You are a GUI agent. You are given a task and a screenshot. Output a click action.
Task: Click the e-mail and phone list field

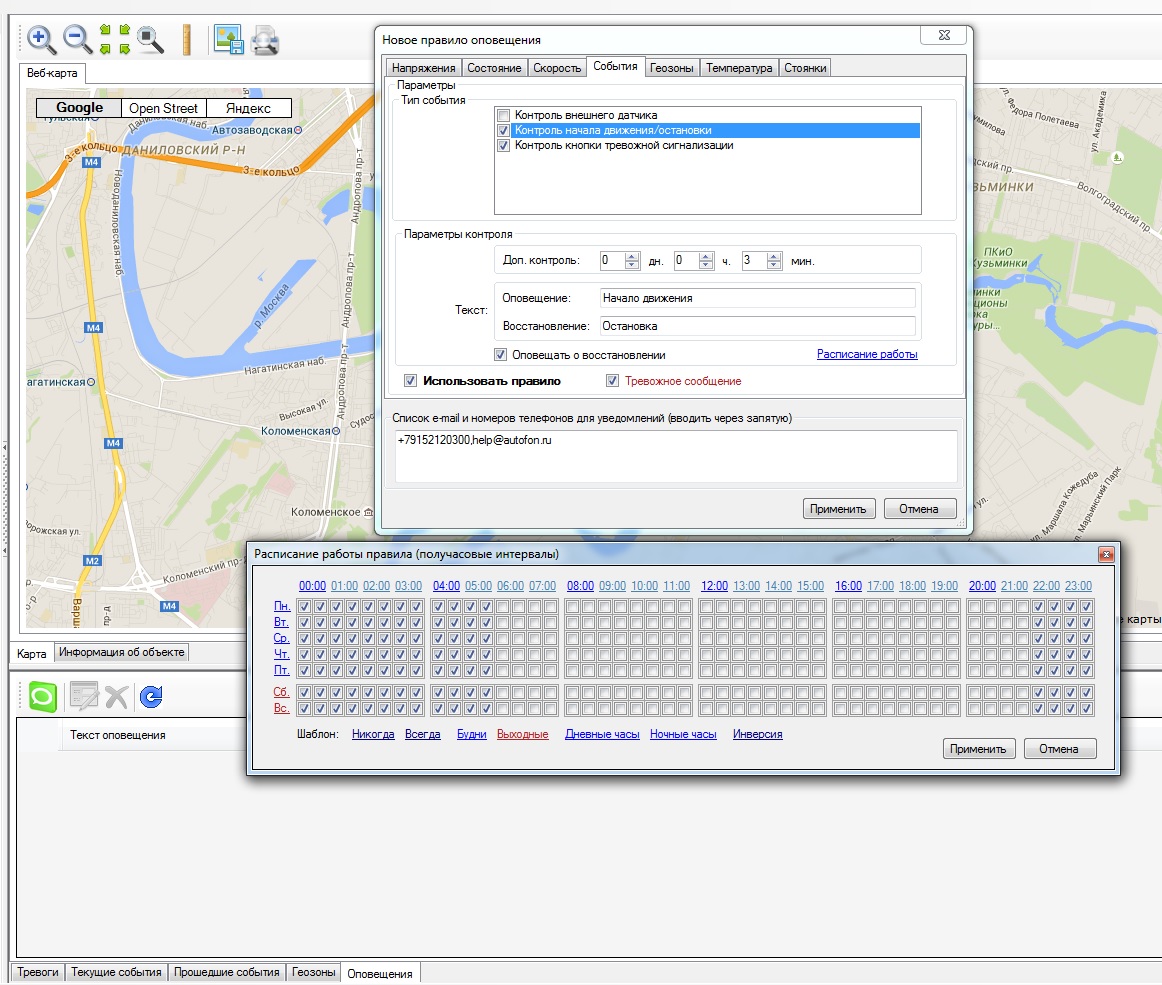pyautogui.click(x=675, y=455)
